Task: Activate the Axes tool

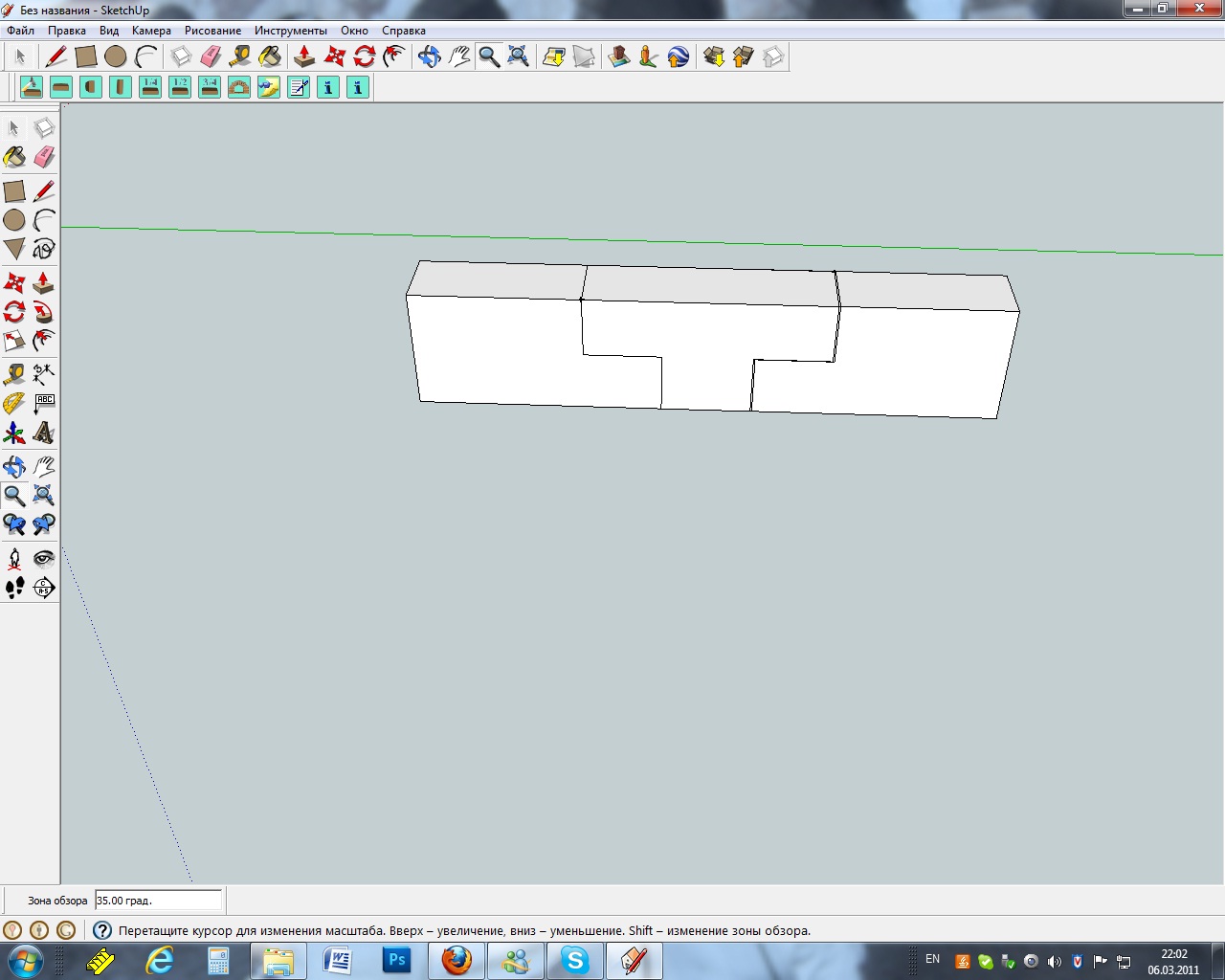Action: (14, 434)
